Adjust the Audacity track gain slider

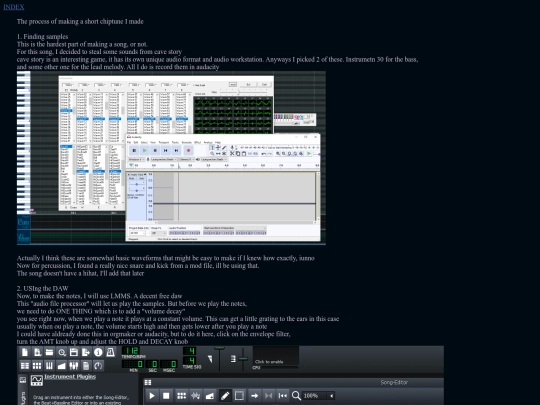(x=137, y=185)
